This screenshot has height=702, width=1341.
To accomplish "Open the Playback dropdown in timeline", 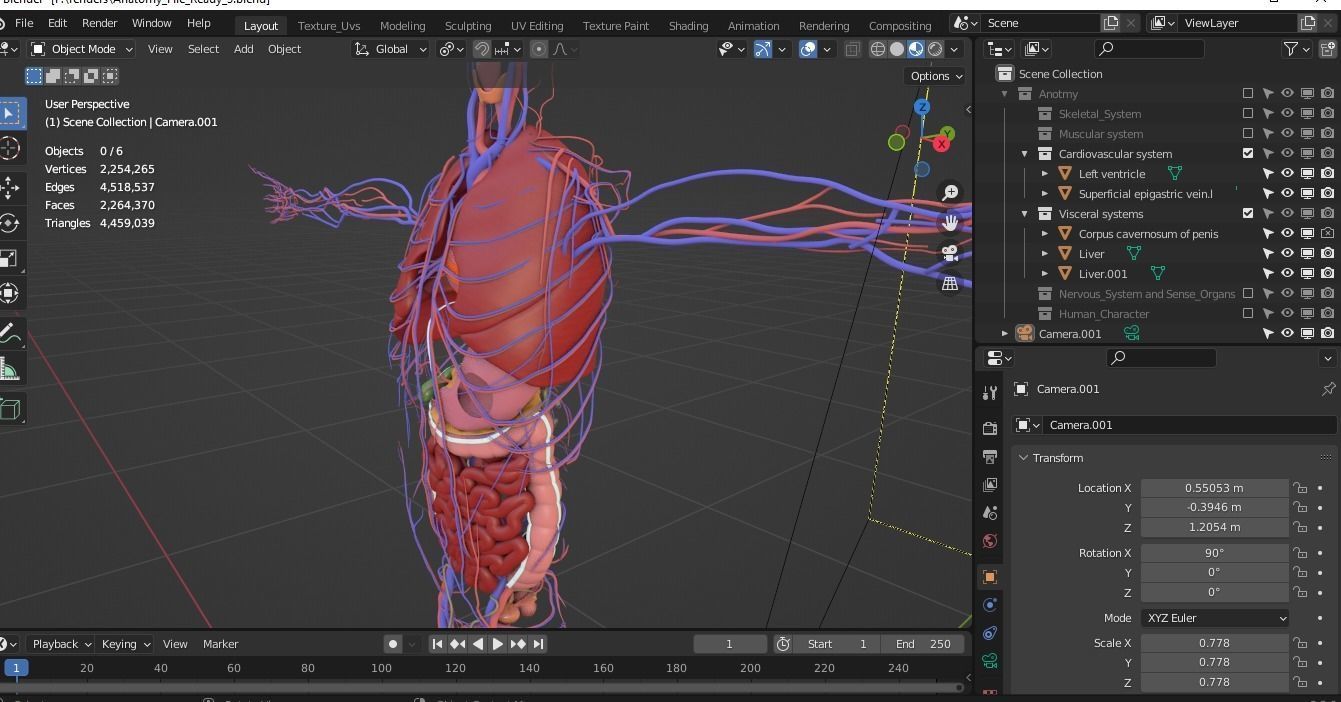I will [61, 644].
